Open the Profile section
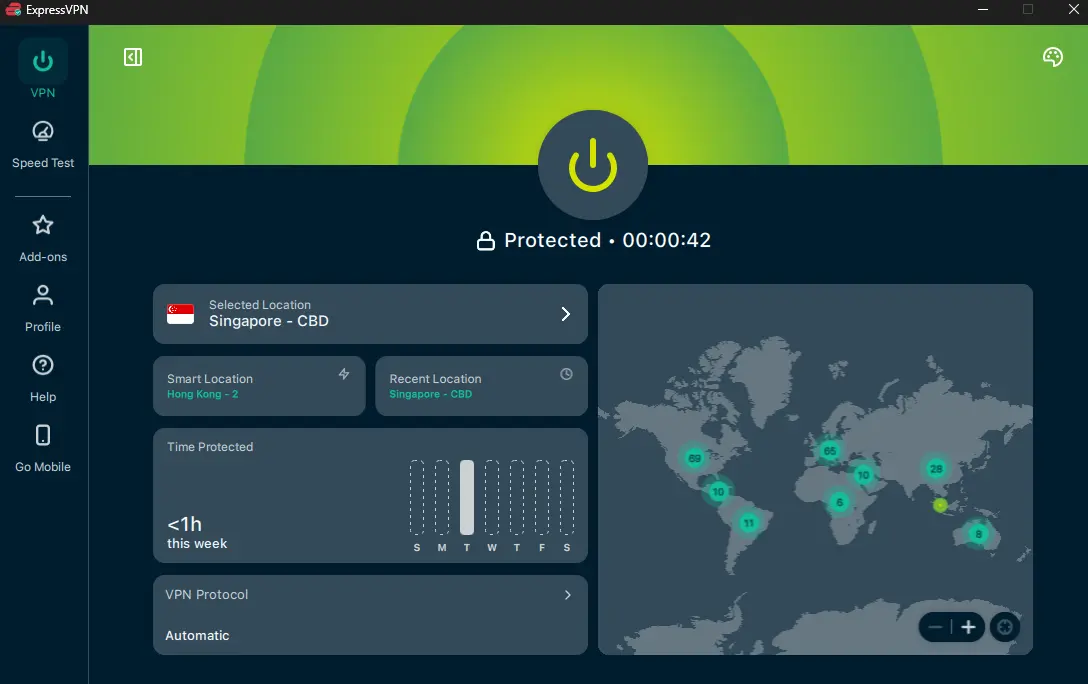This screenshot has width=1088, height=684. tap(43, 309)
